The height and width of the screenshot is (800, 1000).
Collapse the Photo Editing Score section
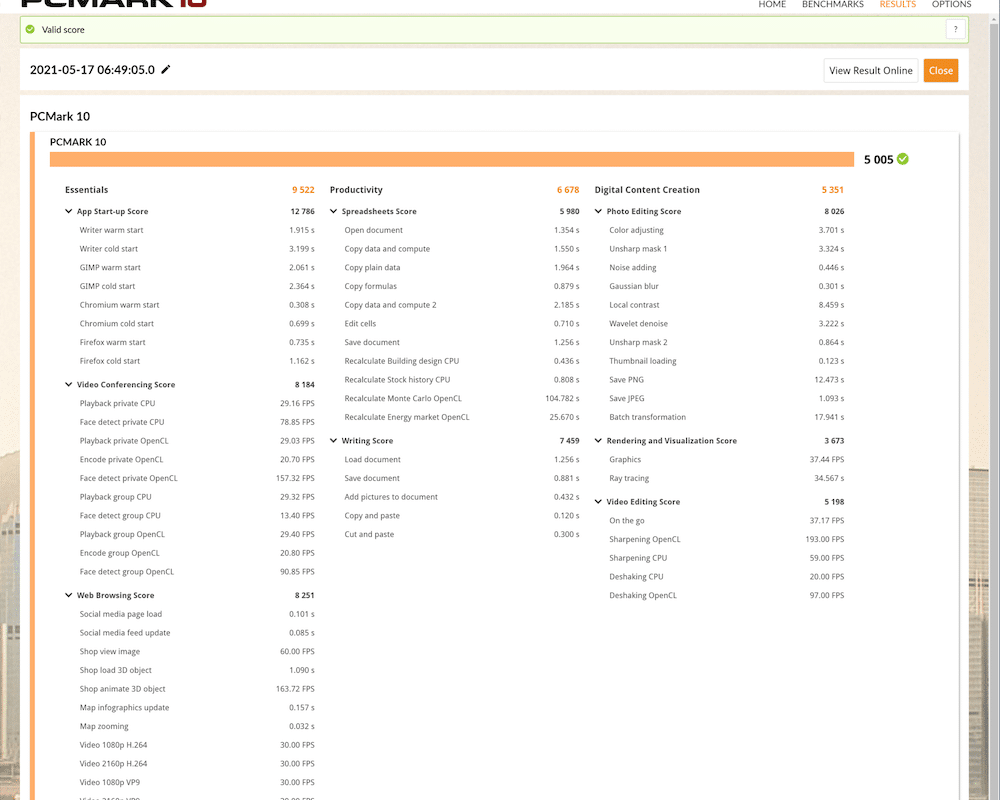[598, 211]
